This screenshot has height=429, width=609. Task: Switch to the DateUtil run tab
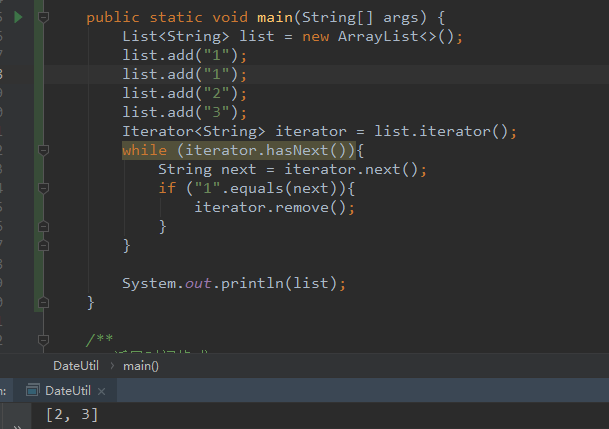[67, 391]
